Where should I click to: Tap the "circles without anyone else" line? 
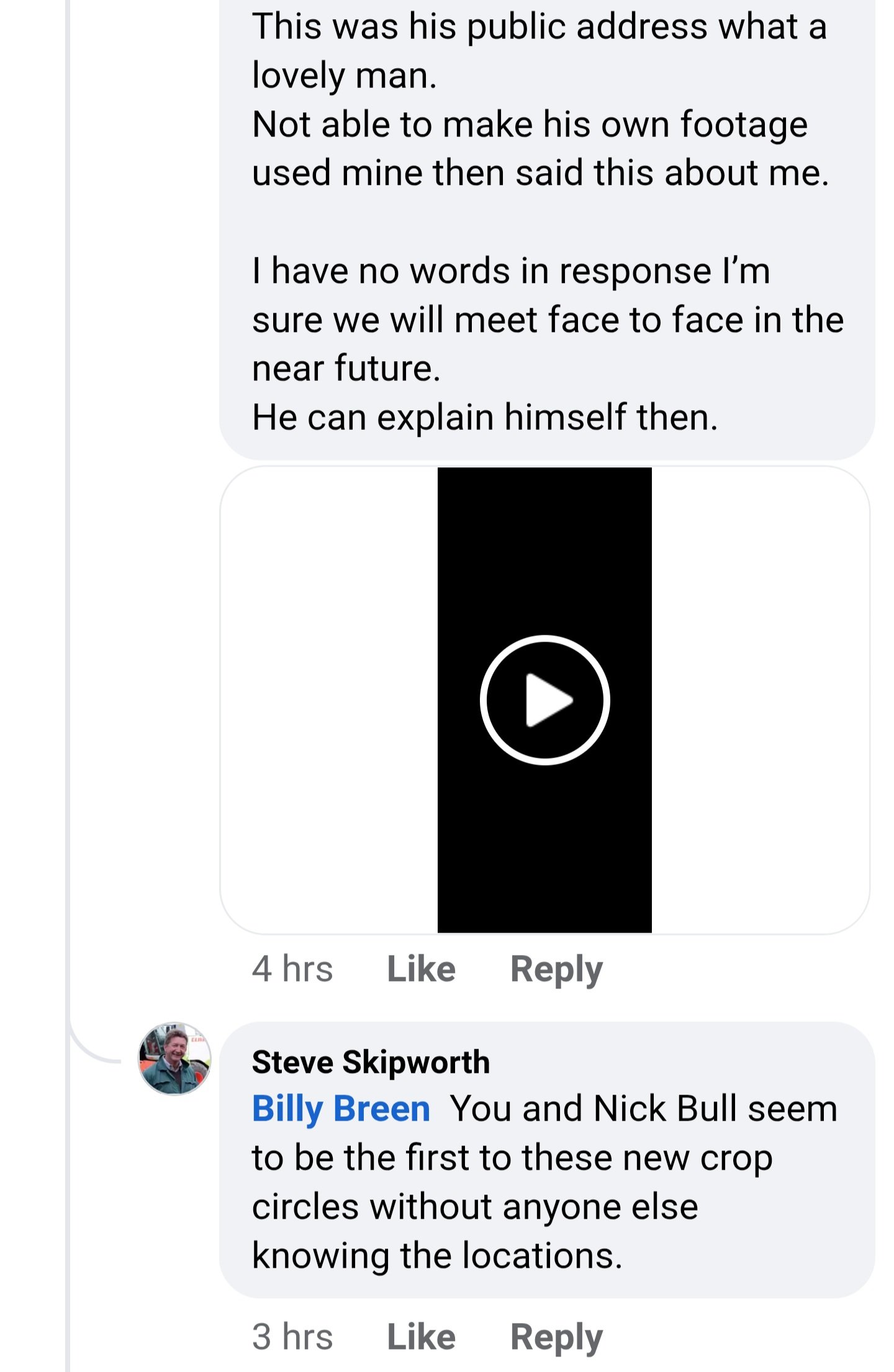(475, 1207)
